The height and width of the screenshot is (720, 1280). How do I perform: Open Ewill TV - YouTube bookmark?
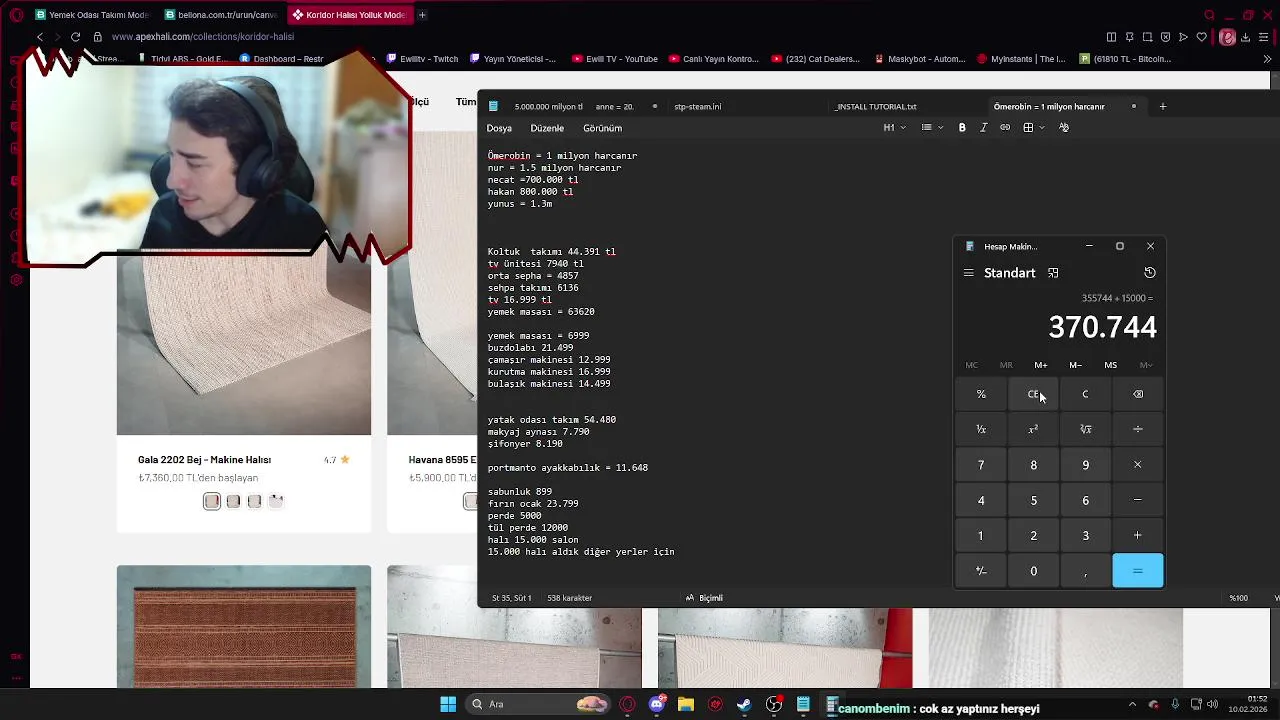pos(615,59)
